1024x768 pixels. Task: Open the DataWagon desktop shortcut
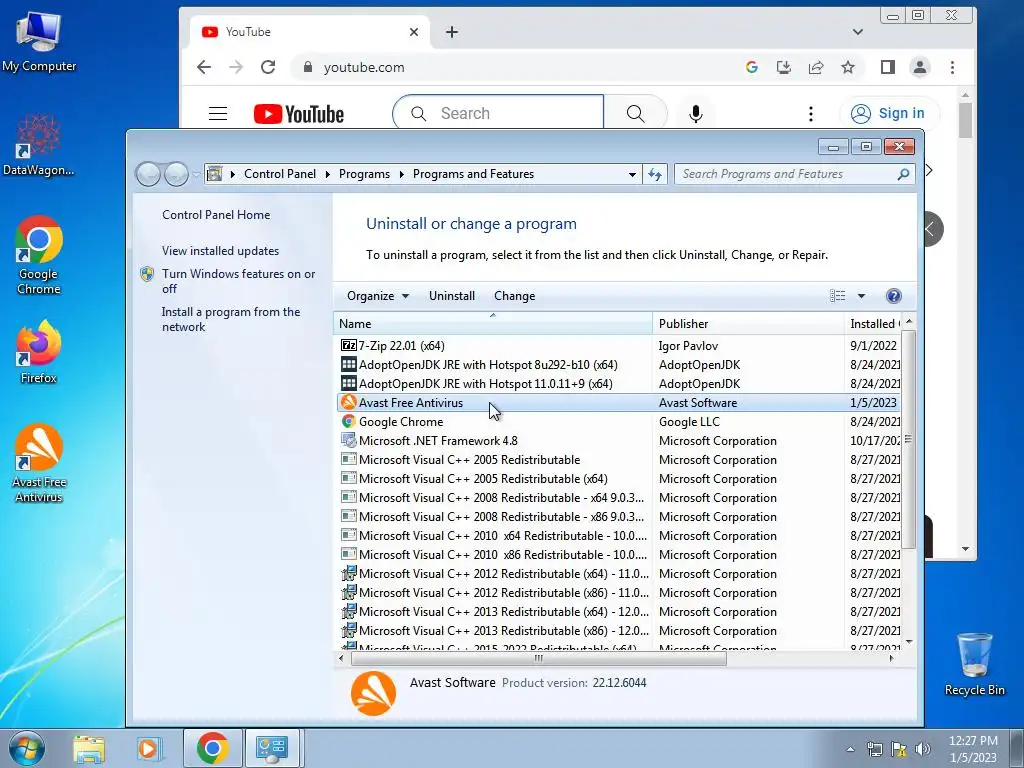tap(39, 145)
